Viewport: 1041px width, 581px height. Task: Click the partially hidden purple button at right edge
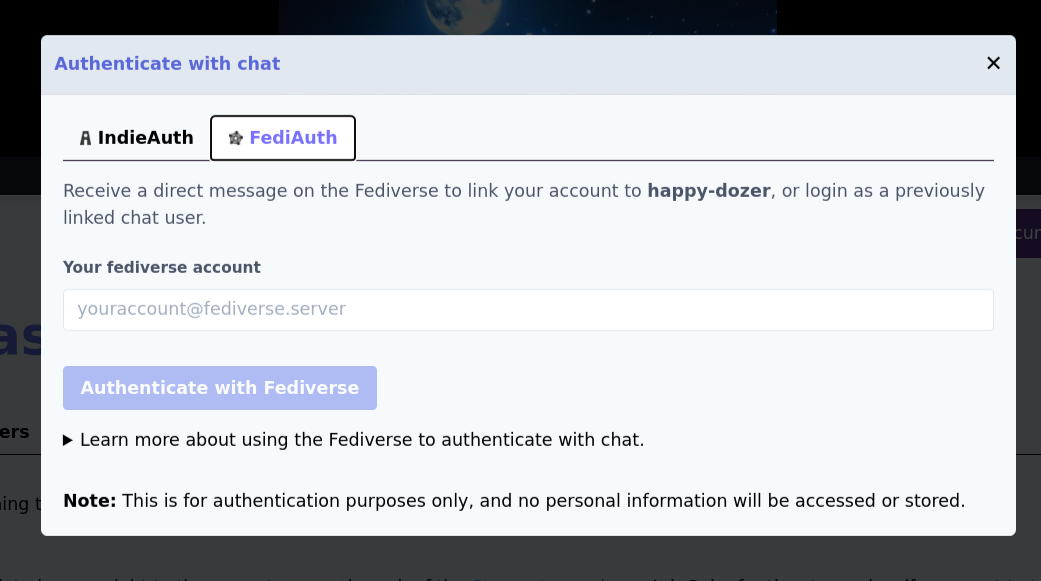[x=1028, y=234]
